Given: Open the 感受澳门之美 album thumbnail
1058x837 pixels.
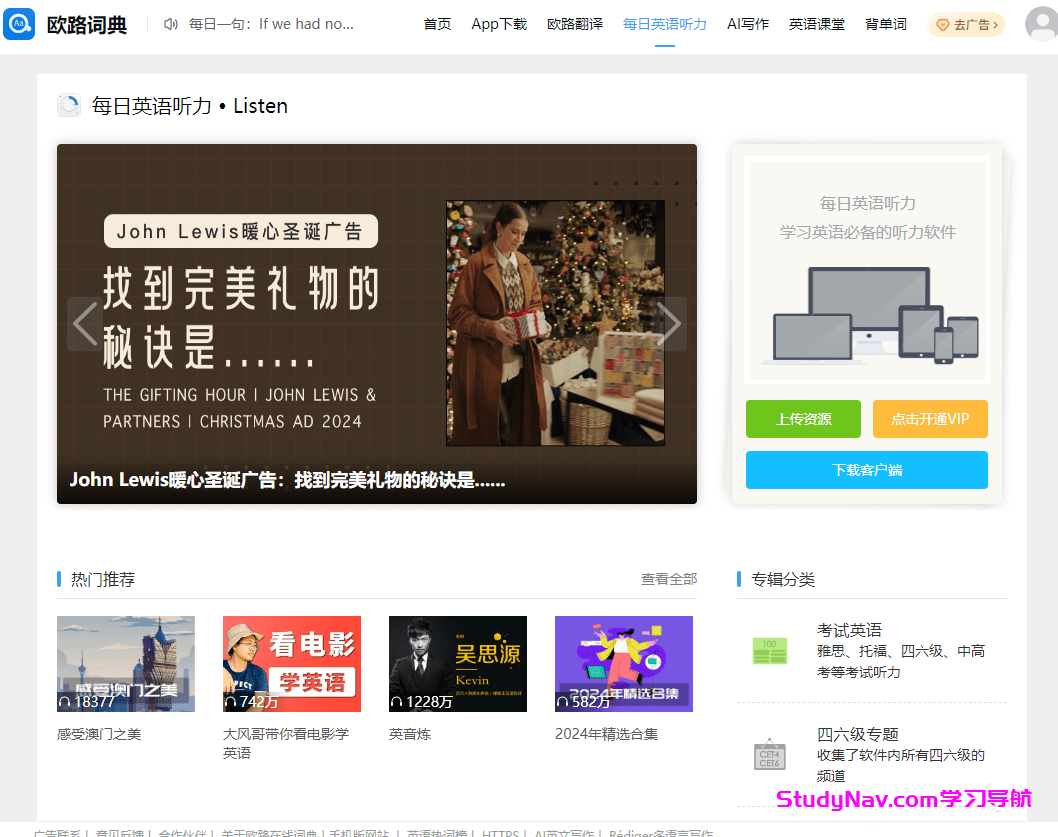Looking at the screenshot, I should pyautogui.click(x=125, y=663).
